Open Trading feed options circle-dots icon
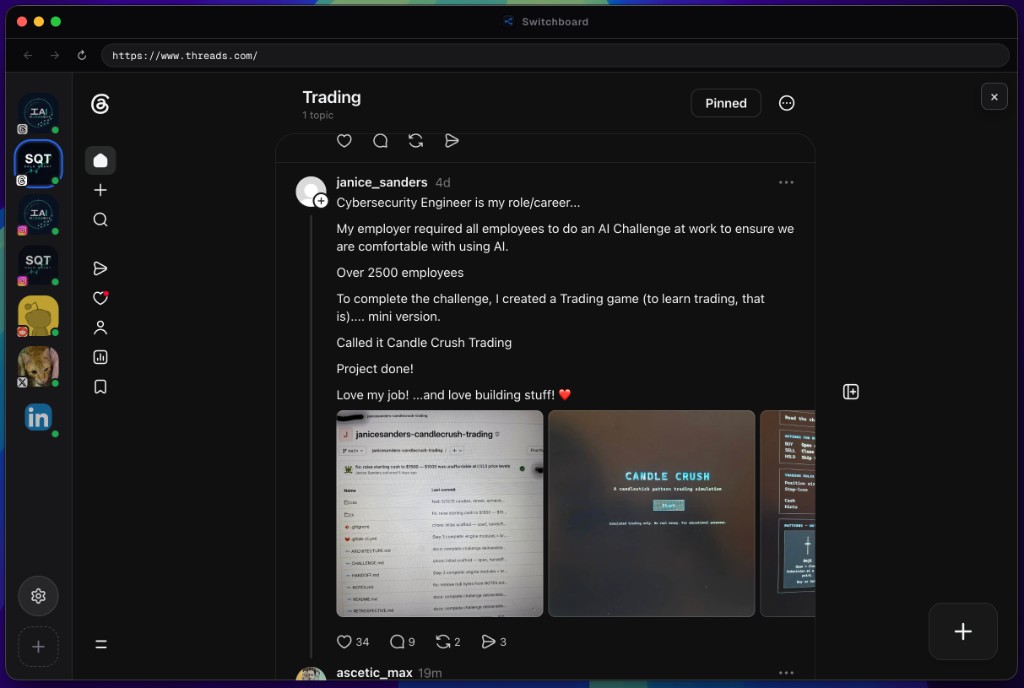Screen dimensions: 1024x688 click(786, 103)
